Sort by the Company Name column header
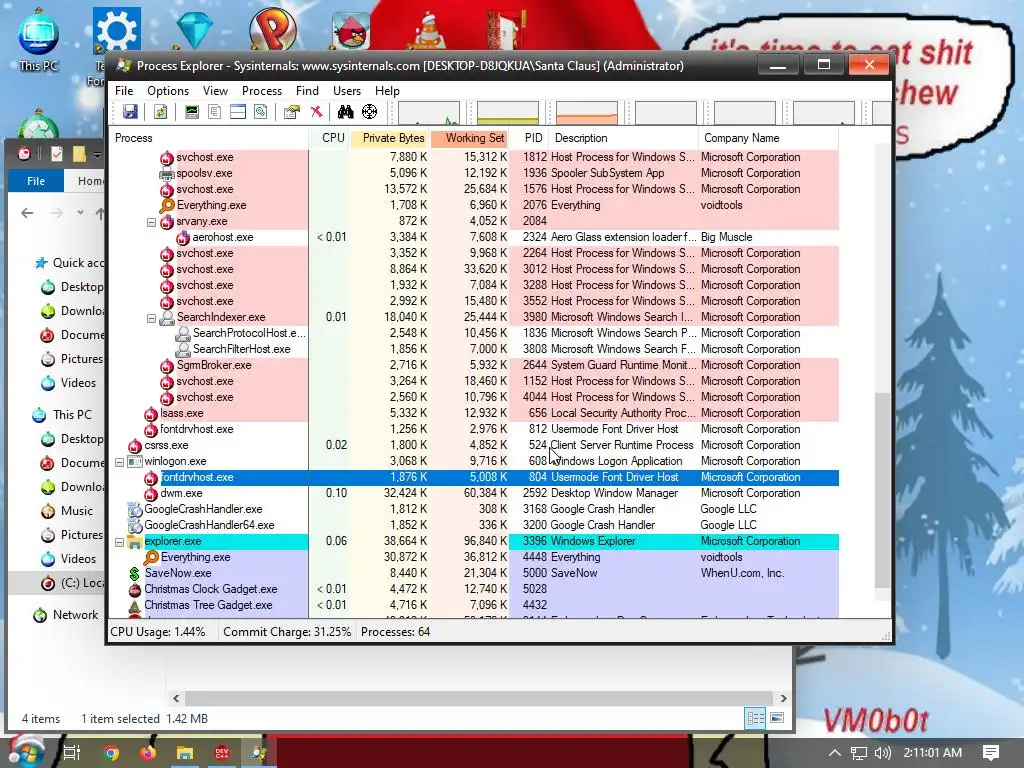Viewport: 1024px width, 768px height. [x=768, y=138]
